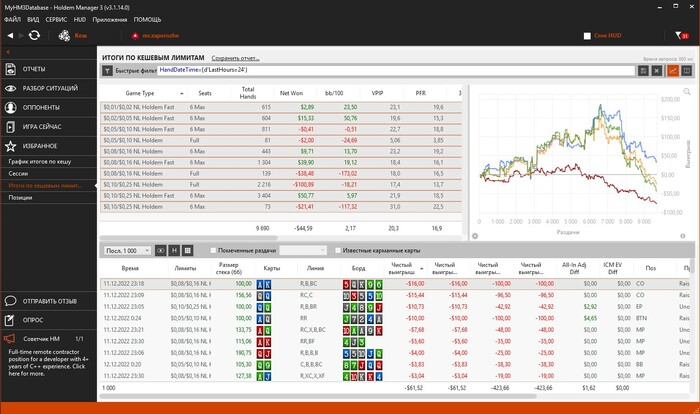Open СЕРВИС menu
Image resolution: width=700 pixels, height=414 pixels.
tap(56, 20)
